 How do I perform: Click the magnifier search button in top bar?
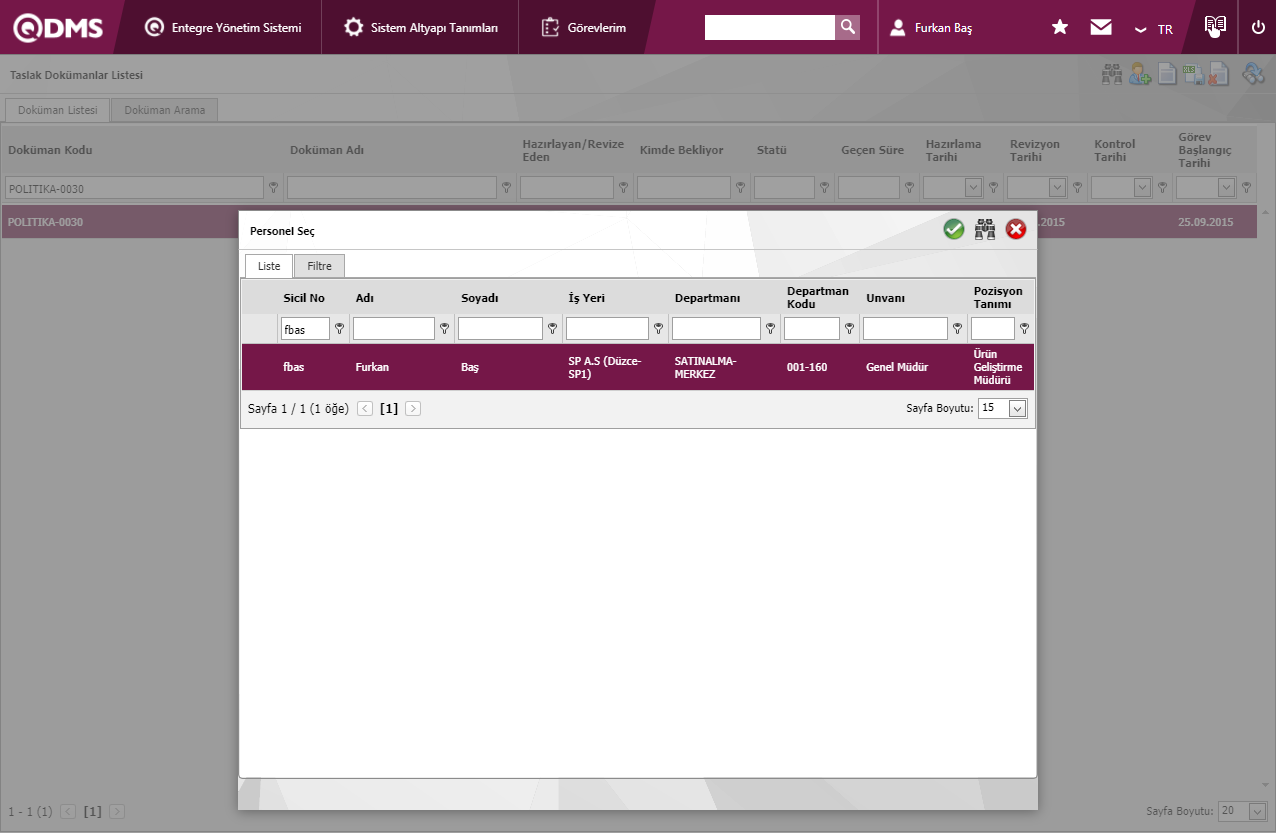847,27
